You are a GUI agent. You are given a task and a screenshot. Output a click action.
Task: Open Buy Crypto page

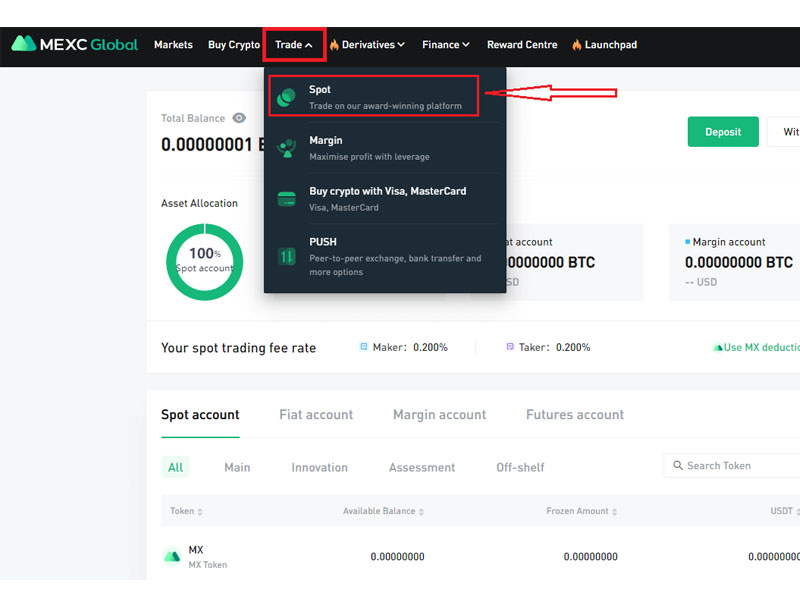pos(234,45)
